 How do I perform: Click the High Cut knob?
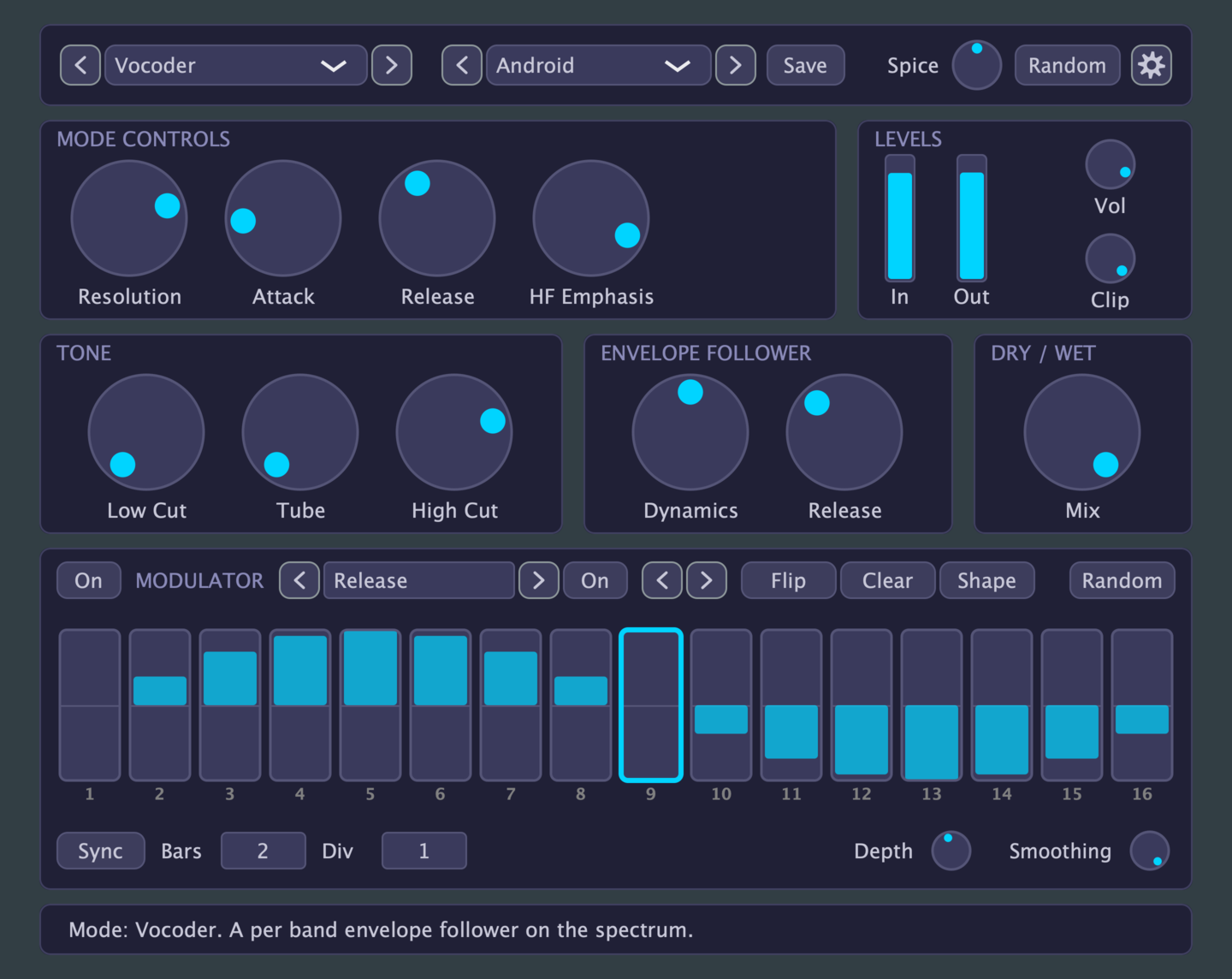coord(454,432)
